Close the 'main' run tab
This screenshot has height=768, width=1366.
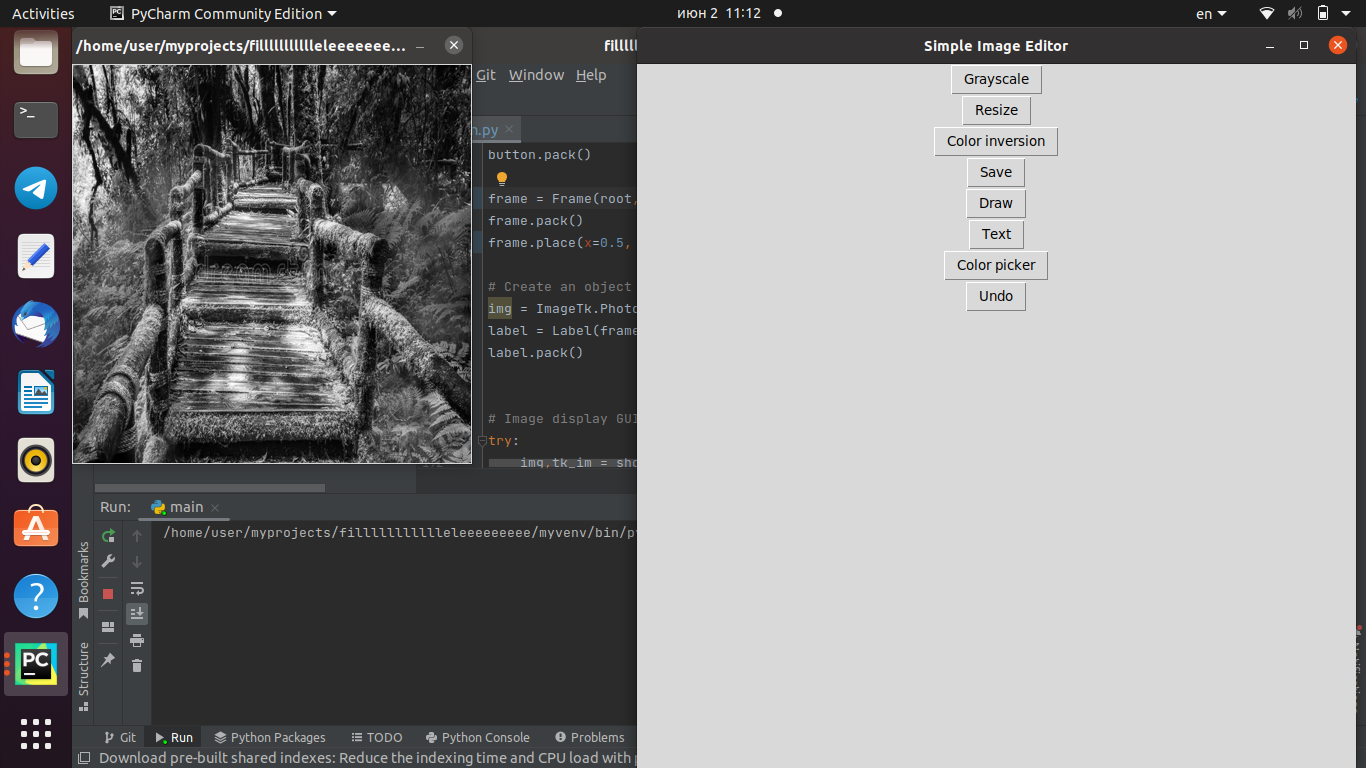click(214, 508)
